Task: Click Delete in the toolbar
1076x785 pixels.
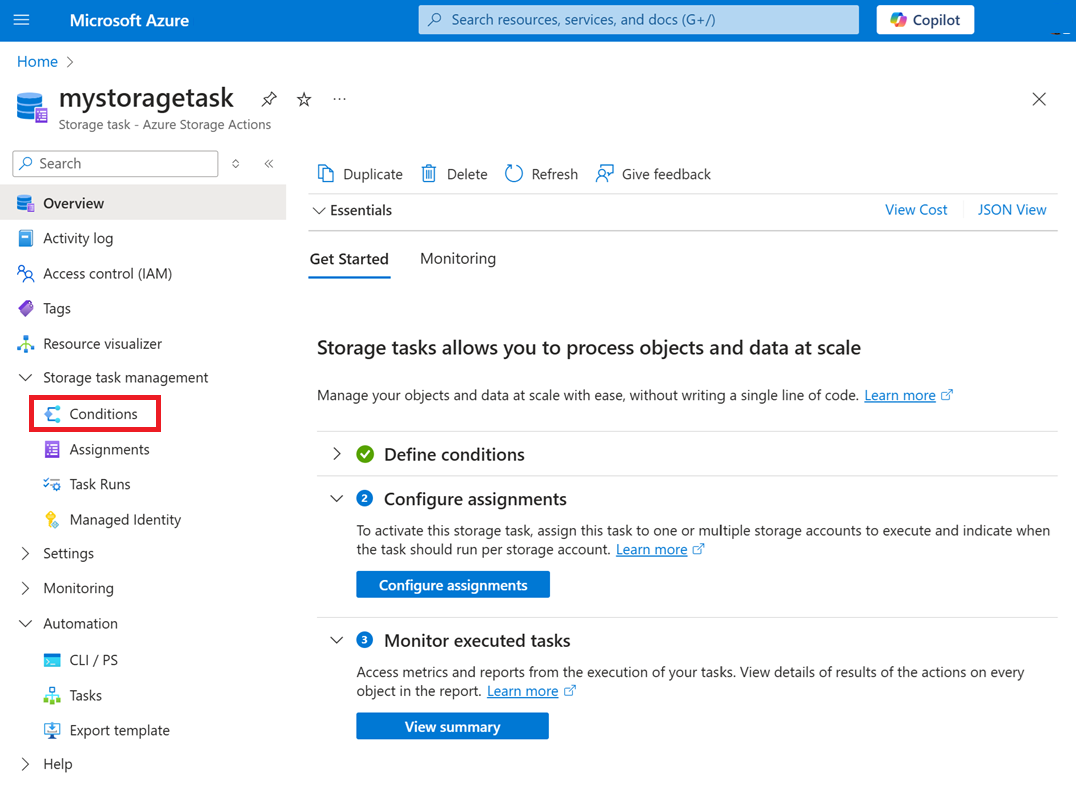Action: [454, 174]
